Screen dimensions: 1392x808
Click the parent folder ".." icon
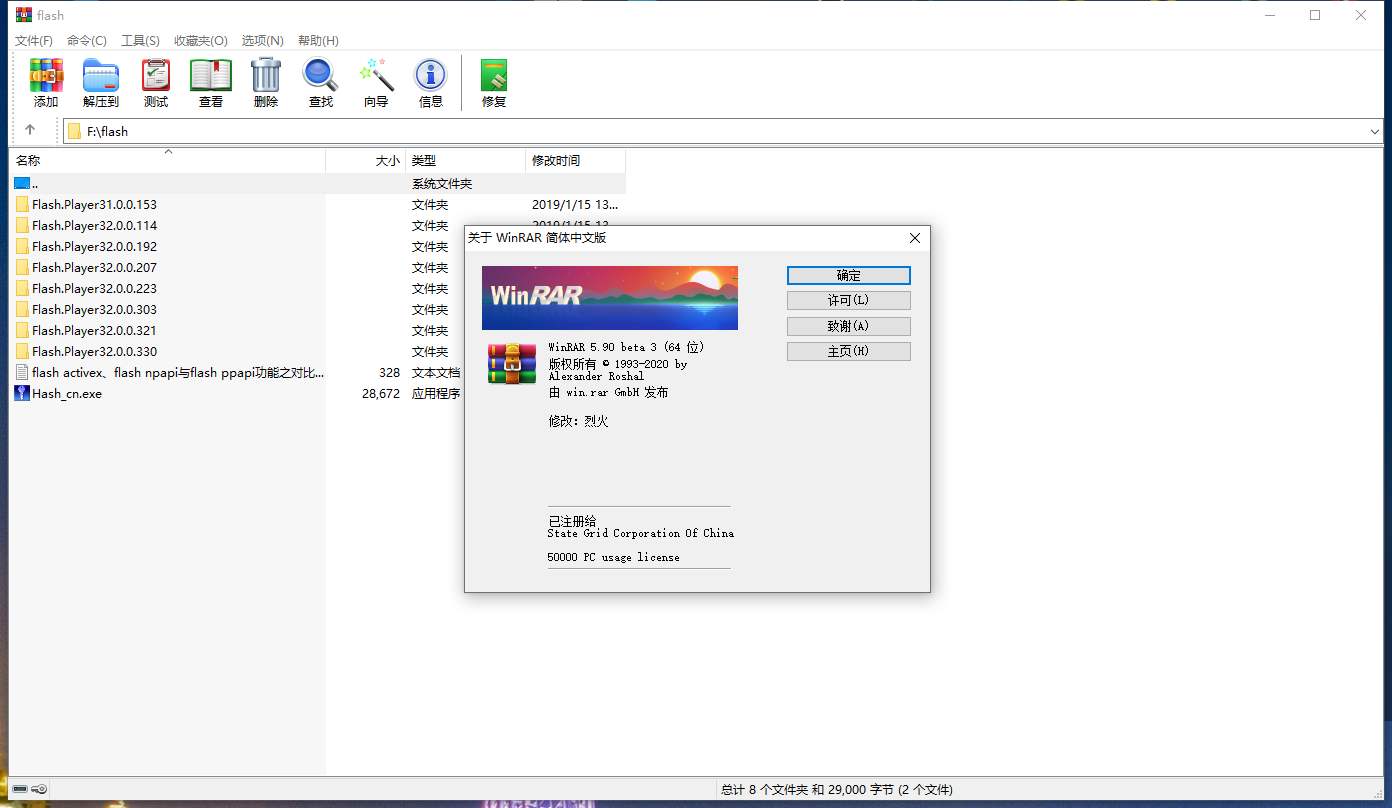[x=22, y=183]
